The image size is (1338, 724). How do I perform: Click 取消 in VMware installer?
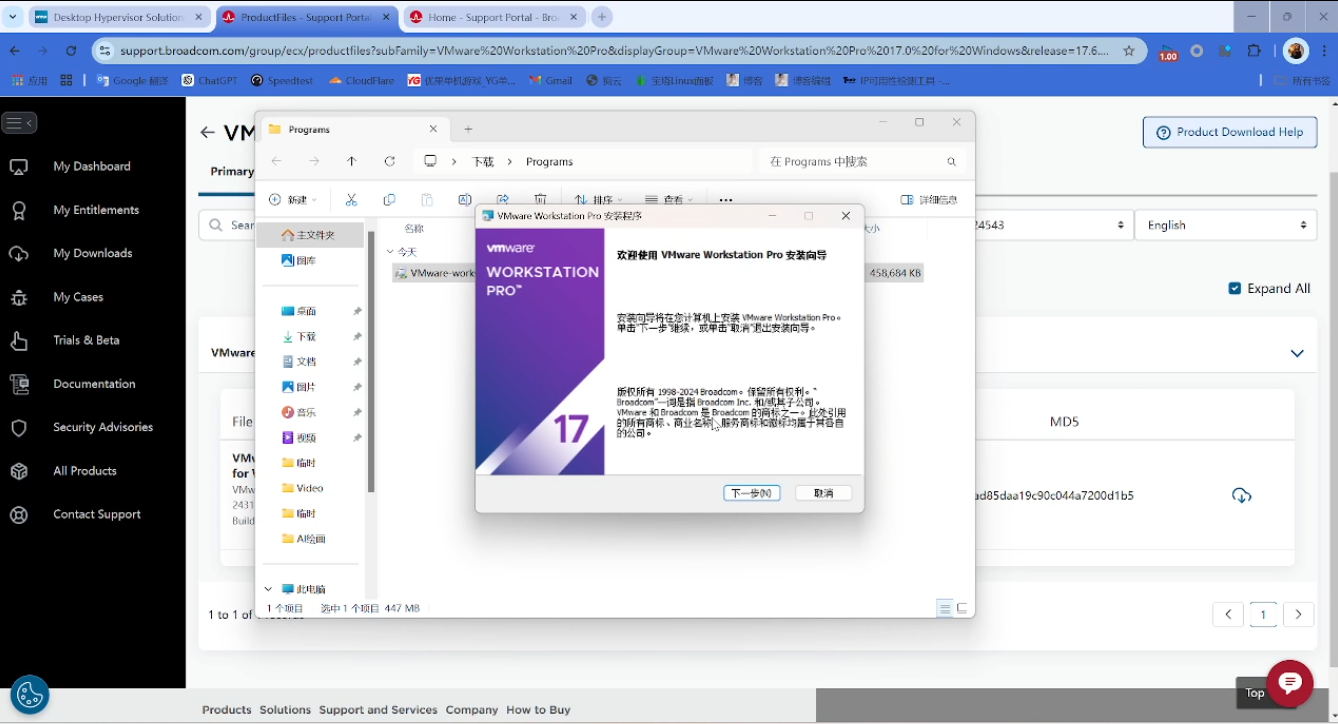pyautogui.click(x=823, y=493)
